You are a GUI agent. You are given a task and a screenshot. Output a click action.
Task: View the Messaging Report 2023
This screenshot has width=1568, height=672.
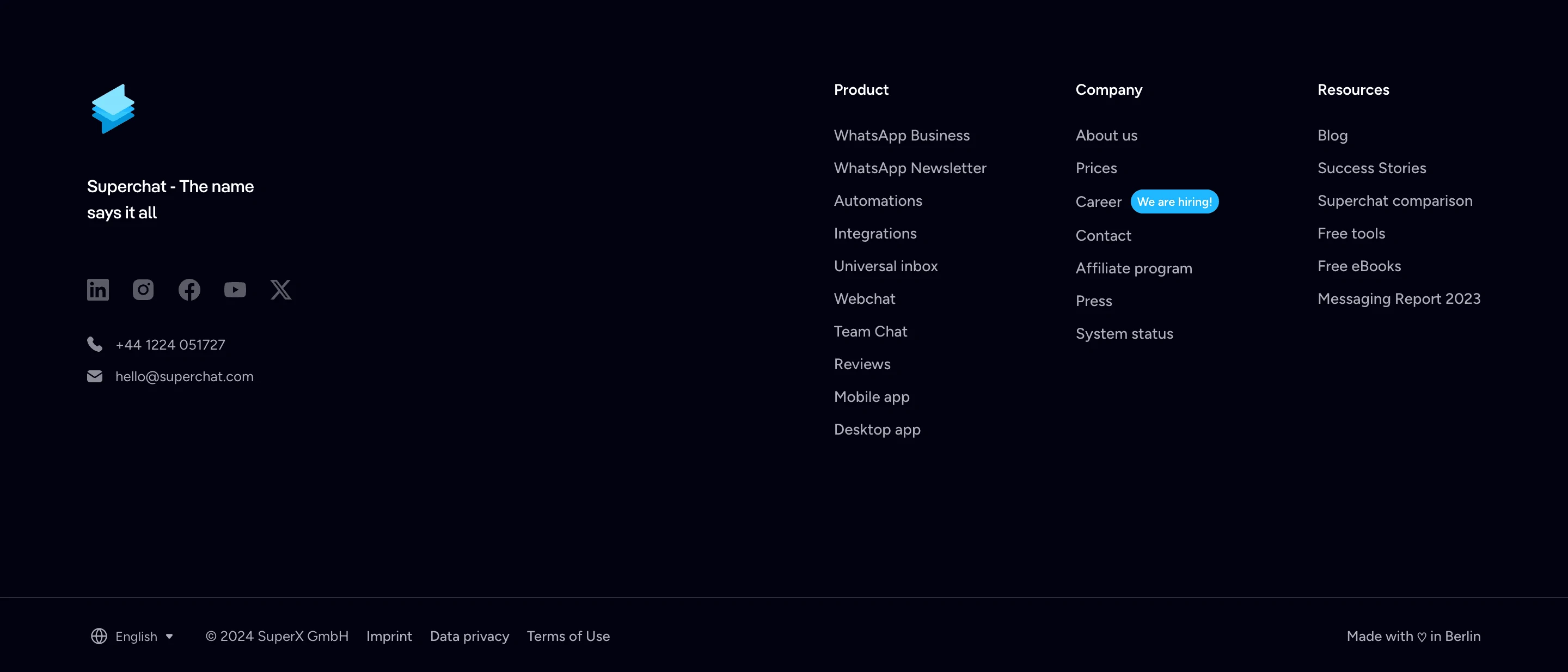1399,298
